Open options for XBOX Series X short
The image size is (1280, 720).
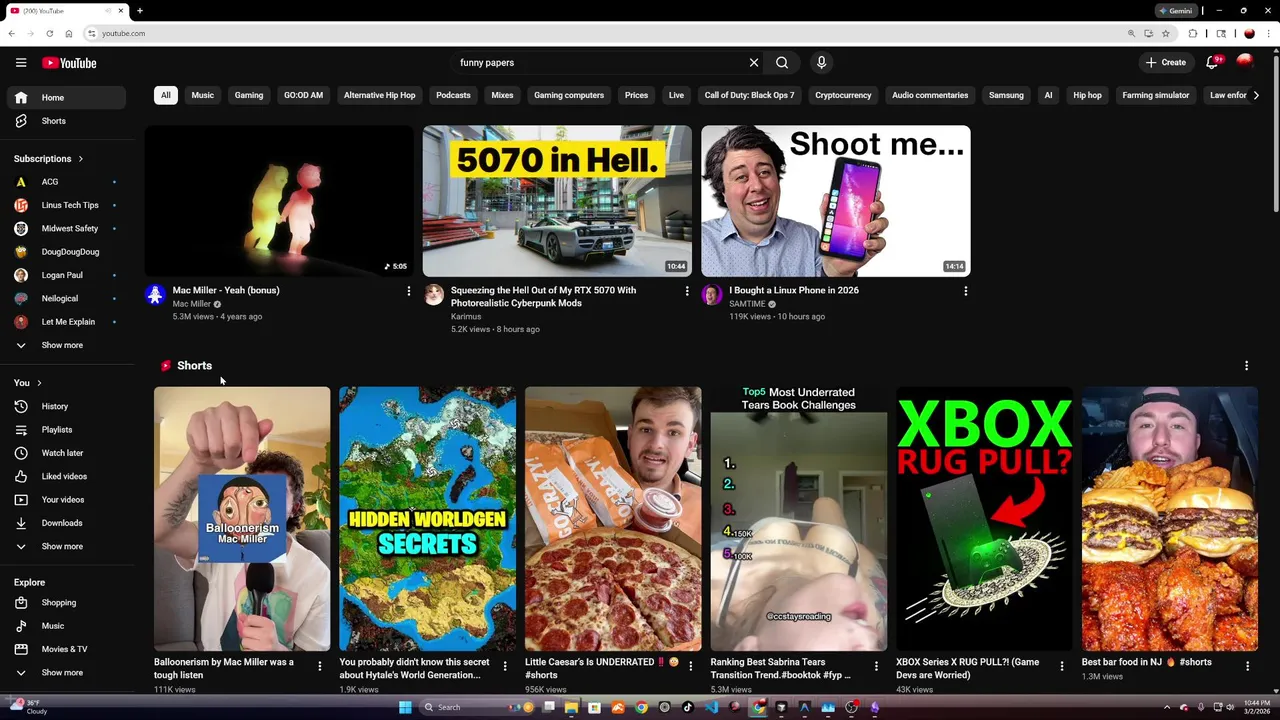pyautogui.click(x=1062, y=666)
